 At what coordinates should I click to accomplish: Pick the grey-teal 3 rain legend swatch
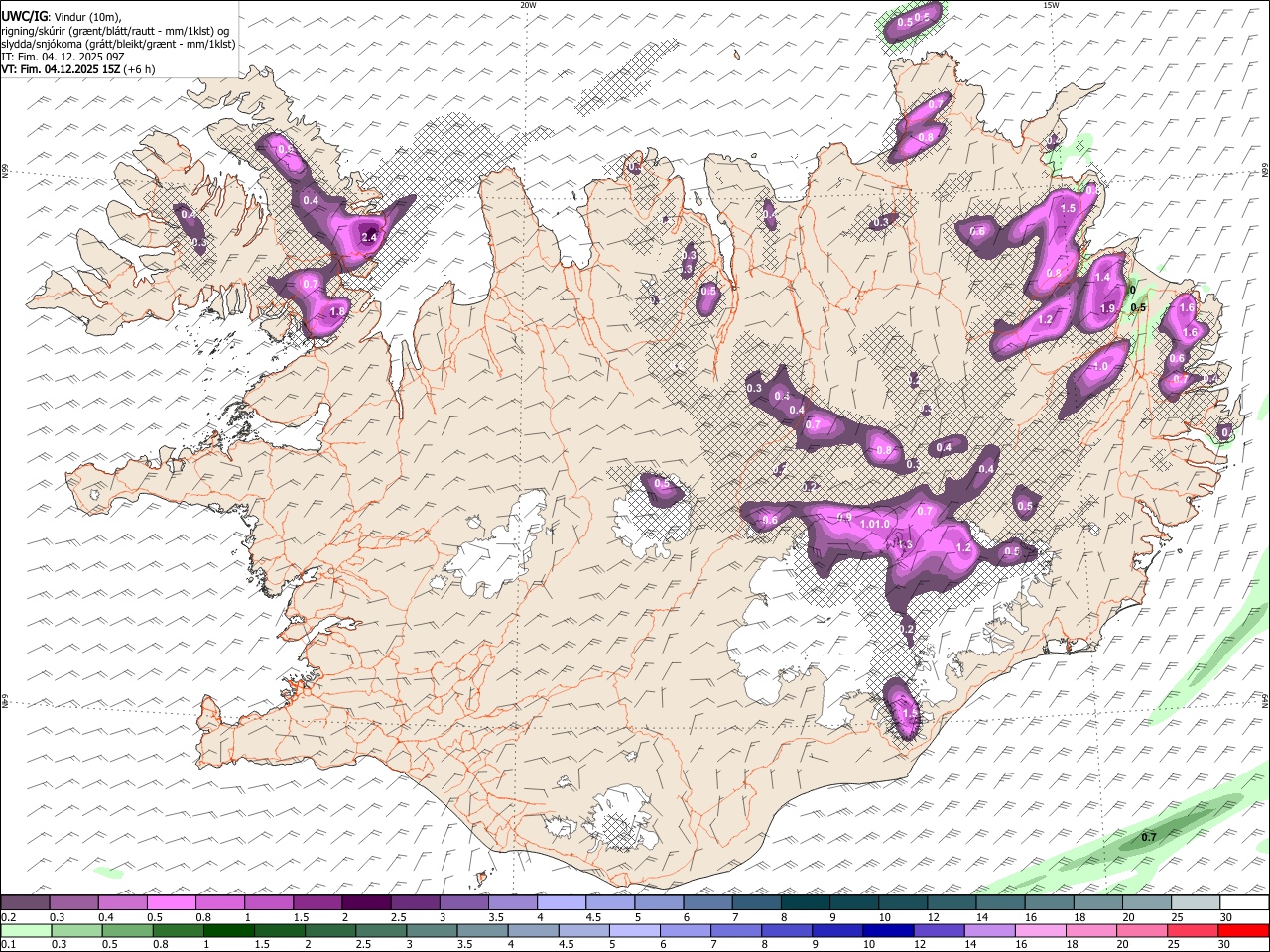click(x=432, y=930)
